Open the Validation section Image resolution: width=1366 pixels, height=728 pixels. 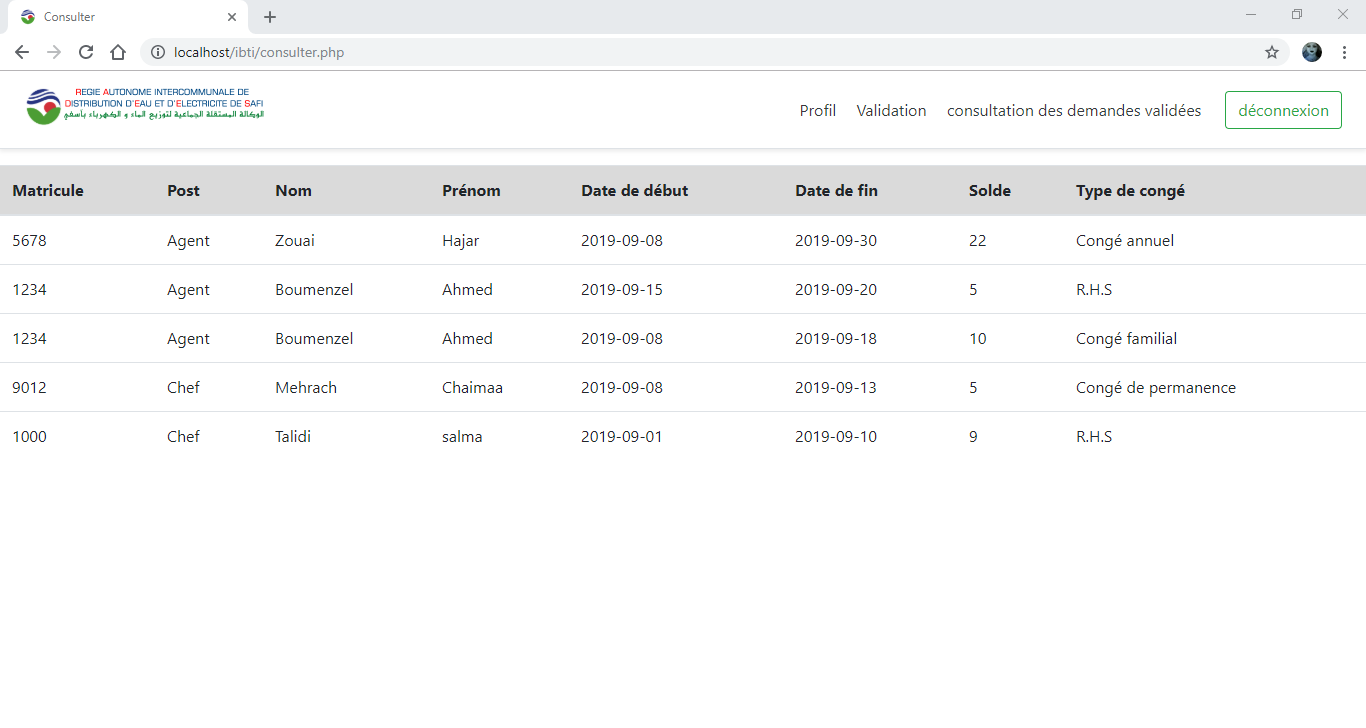coord(891,110)
